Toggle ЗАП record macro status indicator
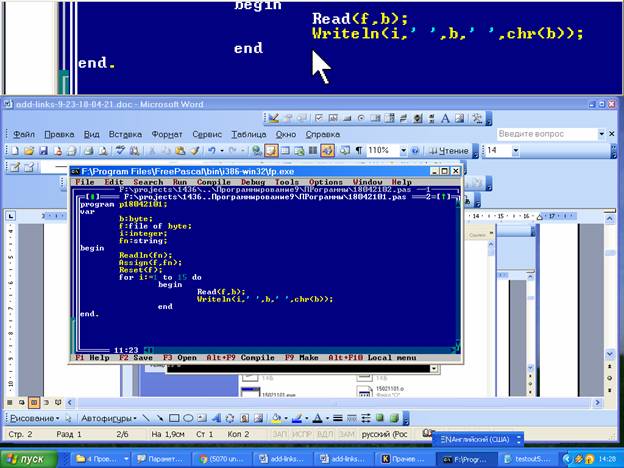Screen dimensions: 624x468 [279, 434]
